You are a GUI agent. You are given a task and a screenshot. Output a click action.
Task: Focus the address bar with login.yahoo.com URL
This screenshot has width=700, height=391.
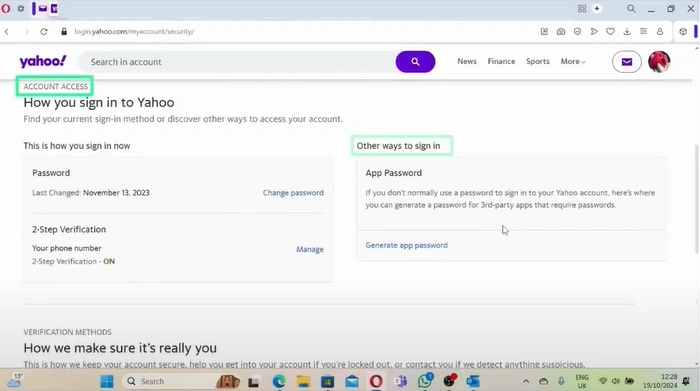134,32
